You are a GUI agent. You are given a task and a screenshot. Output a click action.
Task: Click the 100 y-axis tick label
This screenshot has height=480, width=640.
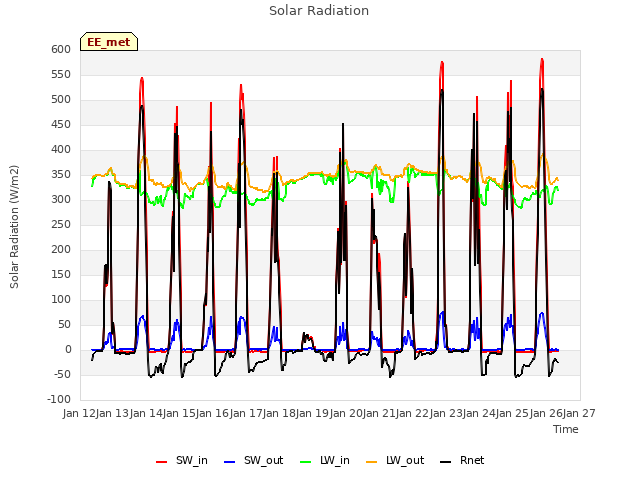(61, 300)
